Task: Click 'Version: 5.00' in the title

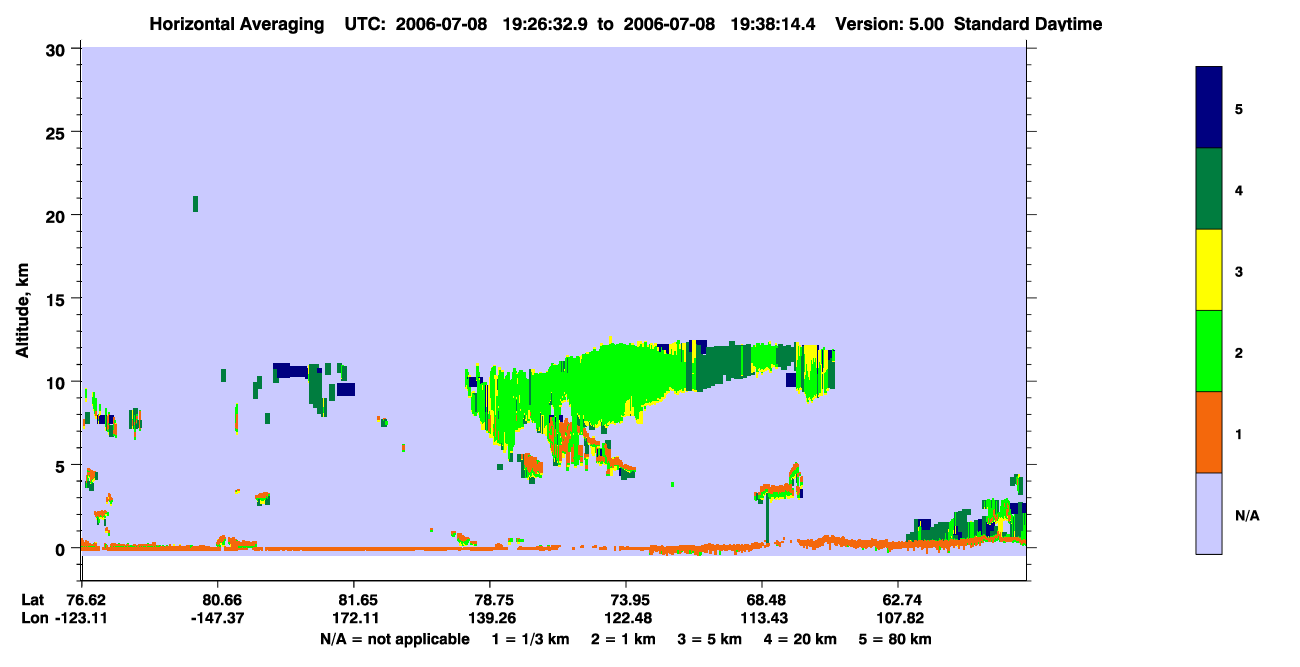Action: pyautogui.click(x=888, y=24)
